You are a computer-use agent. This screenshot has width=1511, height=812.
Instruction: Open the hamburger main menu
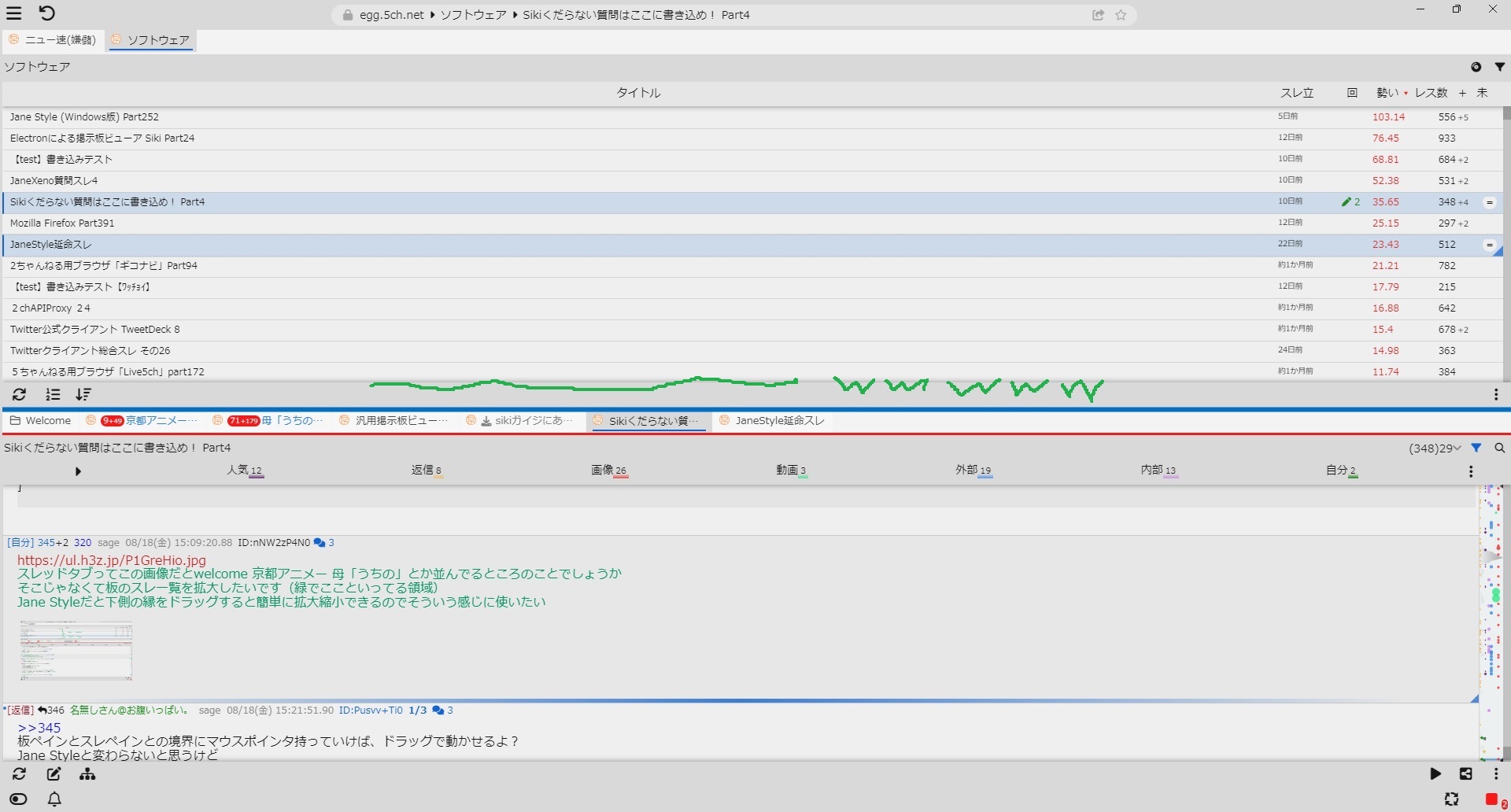(14, 13)
